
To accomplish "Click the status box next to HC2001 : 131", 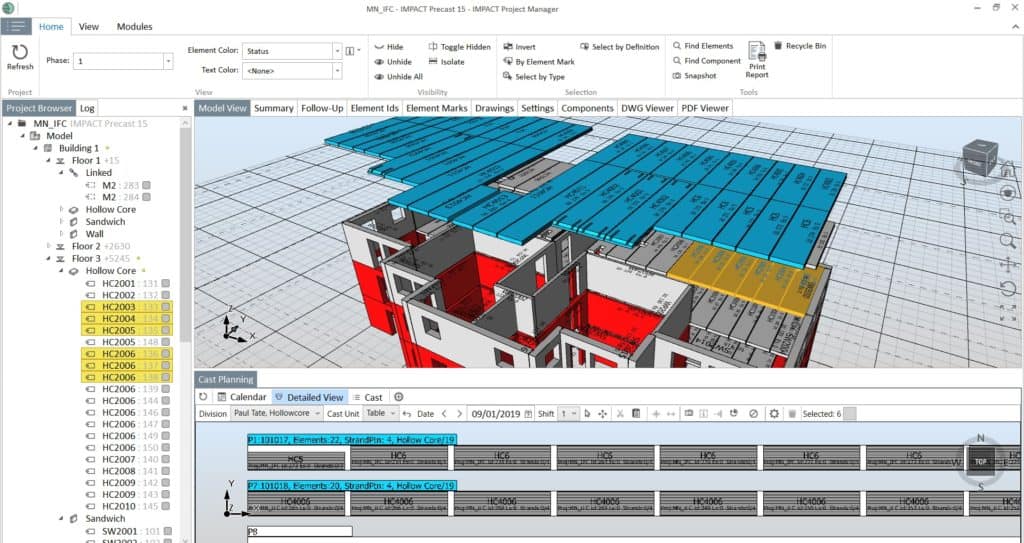I will coord(166,284).
